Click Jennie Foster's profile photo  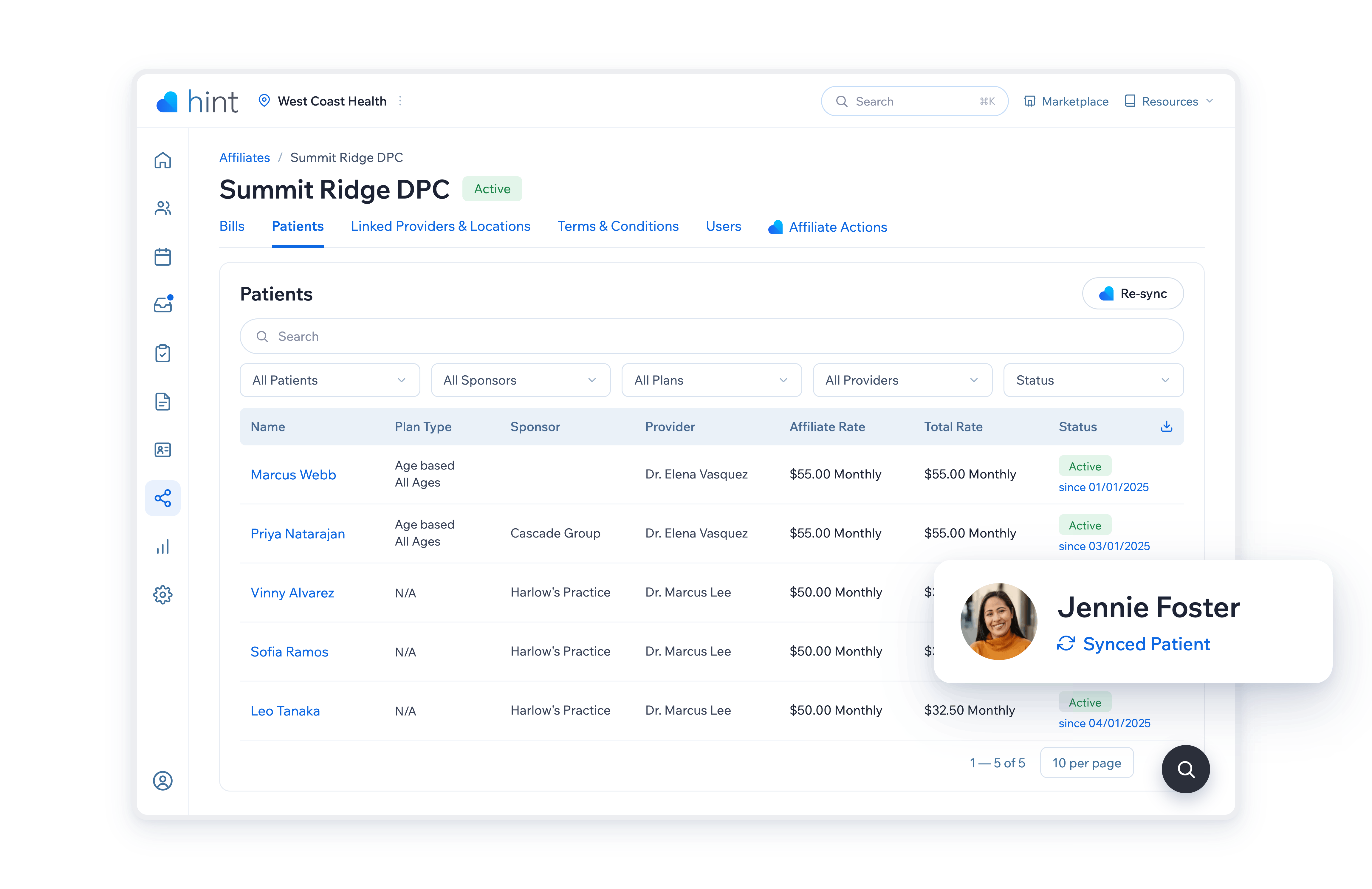pos(998,622)
